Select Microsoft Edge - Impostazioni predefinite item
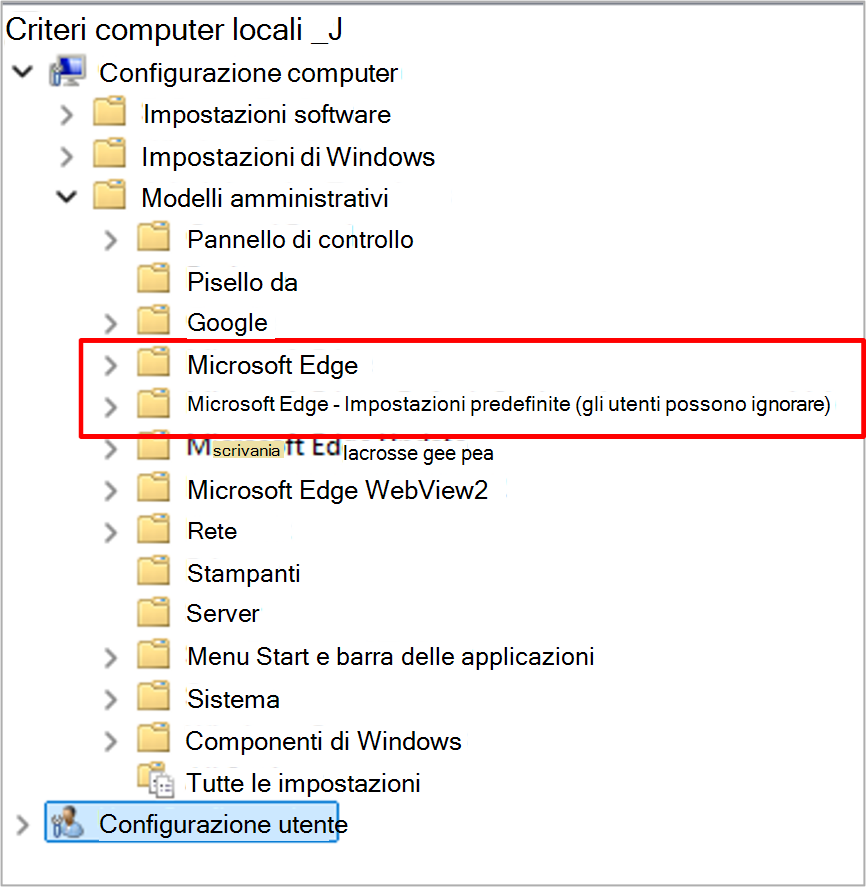The width and height of the screenshot is (866, 887). (509, 404)
